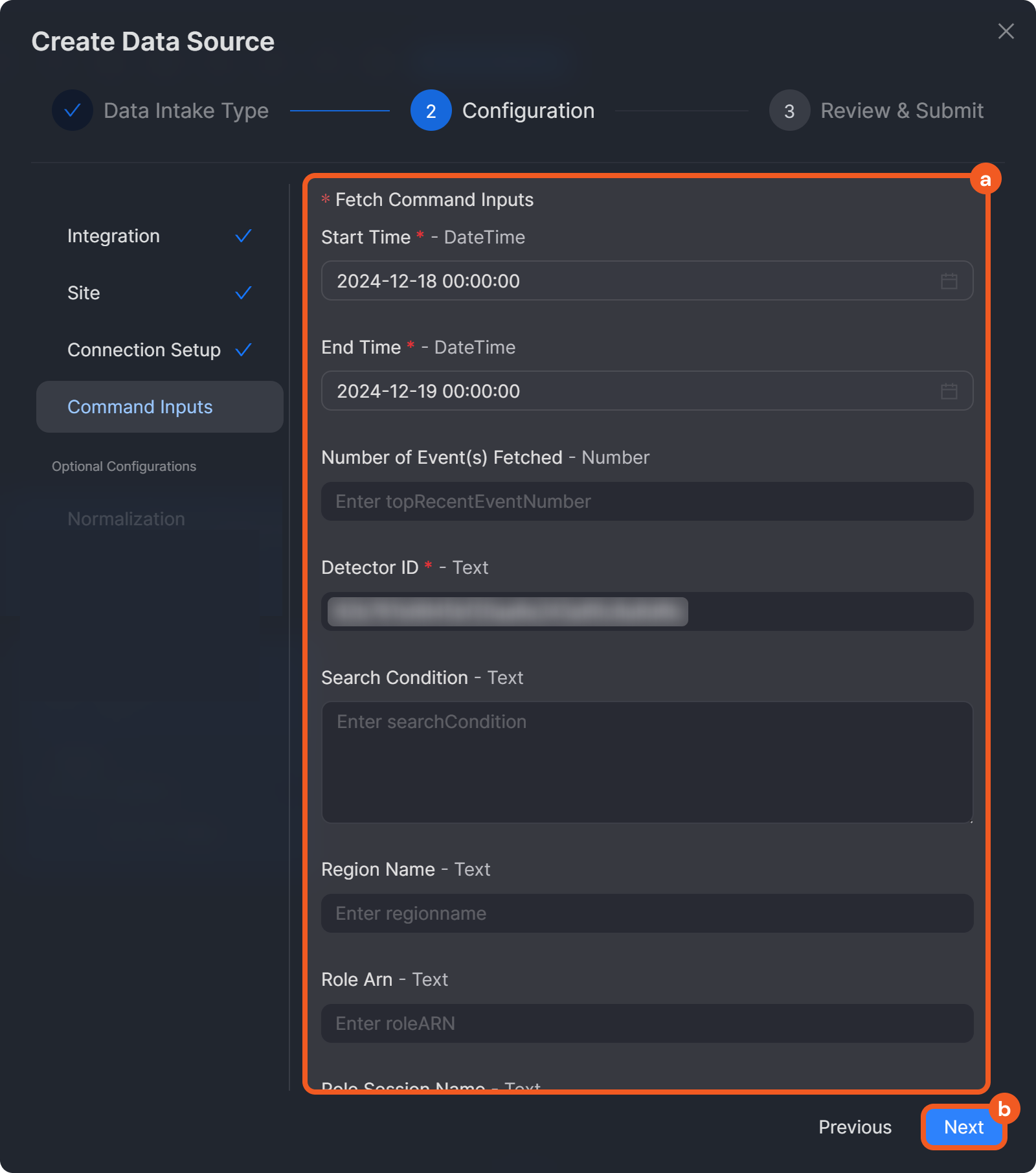Viewport: 1036px width, 1173px height.
Task: Select the step 3 Review & Submit circle
Action: 789,110
